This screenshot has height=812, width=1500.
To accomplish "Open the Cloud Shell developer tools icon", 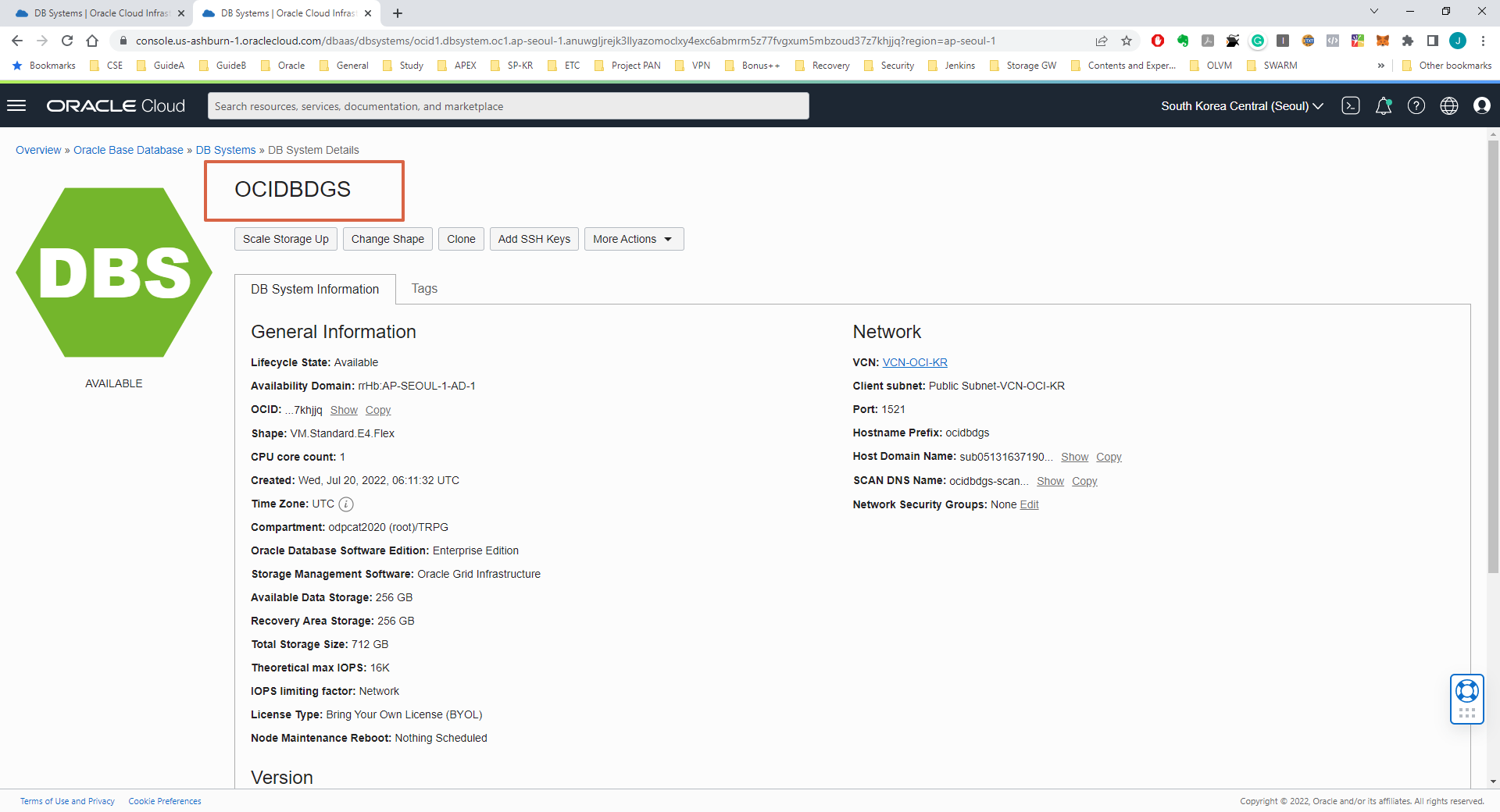I will coord(1351,105).
